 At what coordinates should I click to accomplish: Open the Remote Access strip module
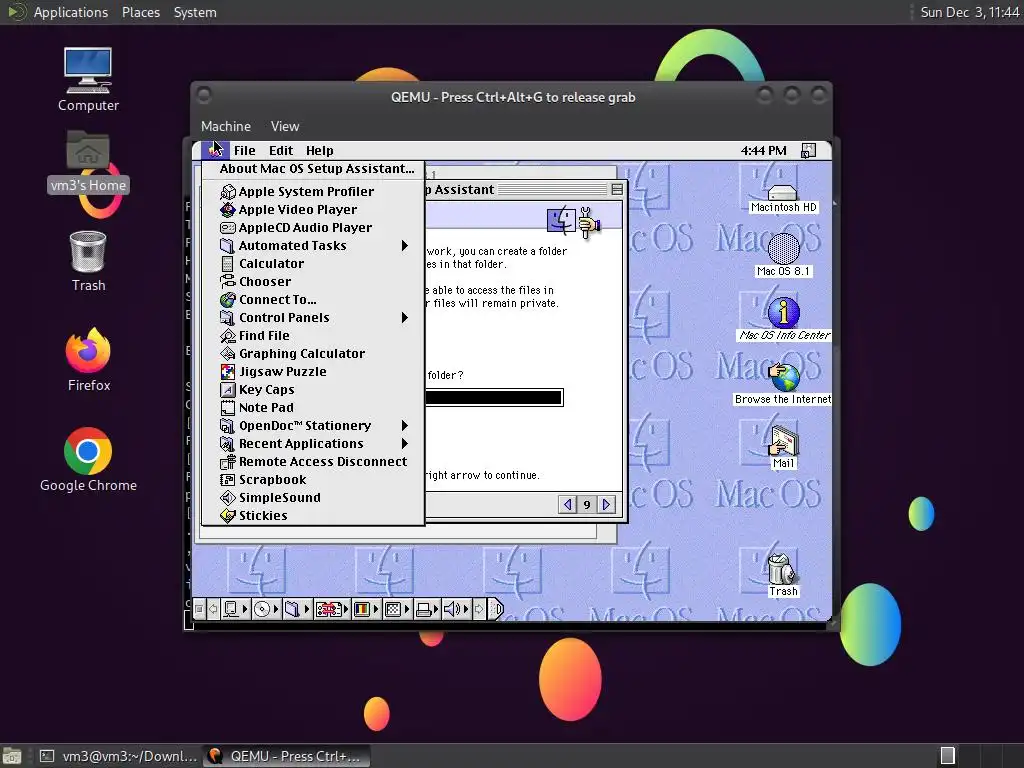tap(332, 609)
